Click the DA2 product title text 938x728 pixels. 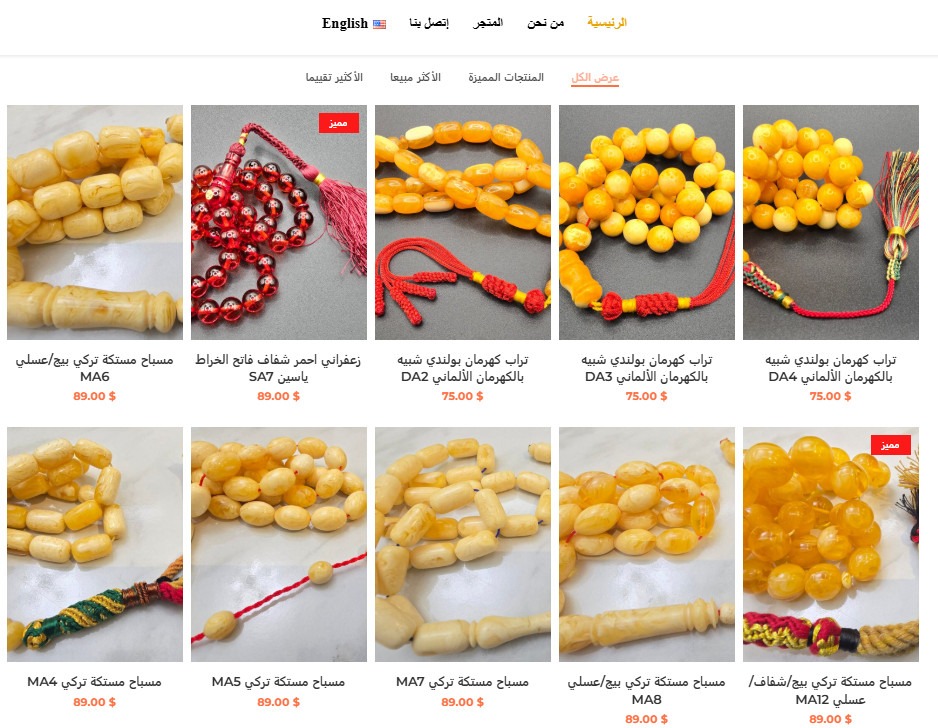(x=462, y=368)
